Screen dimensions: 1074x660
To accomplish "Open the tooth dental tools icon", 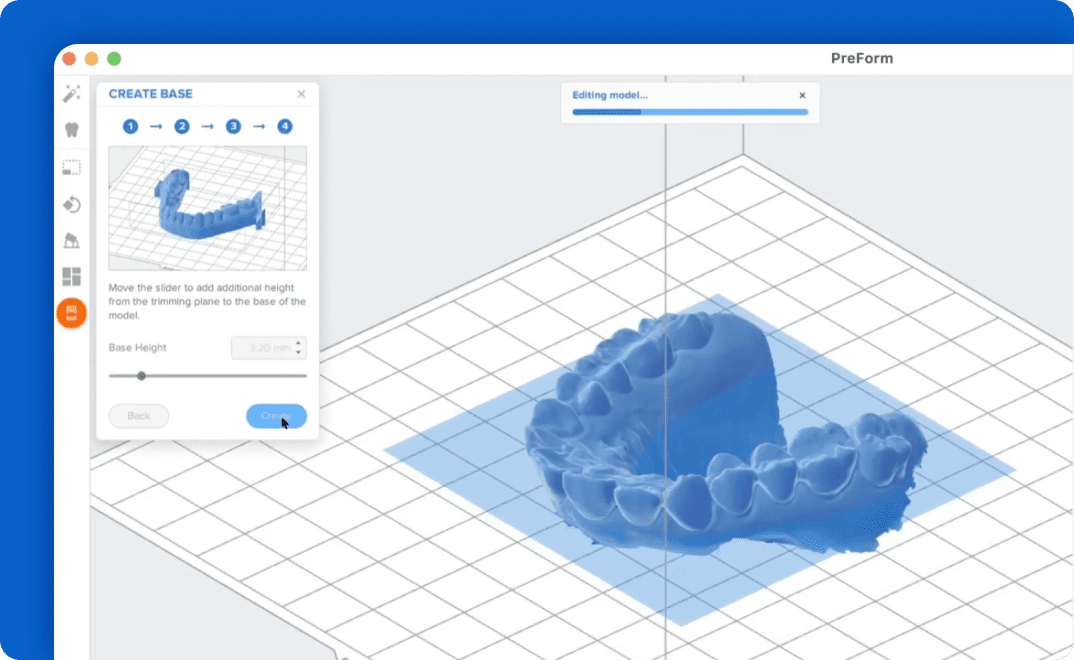I will [71, 130].
